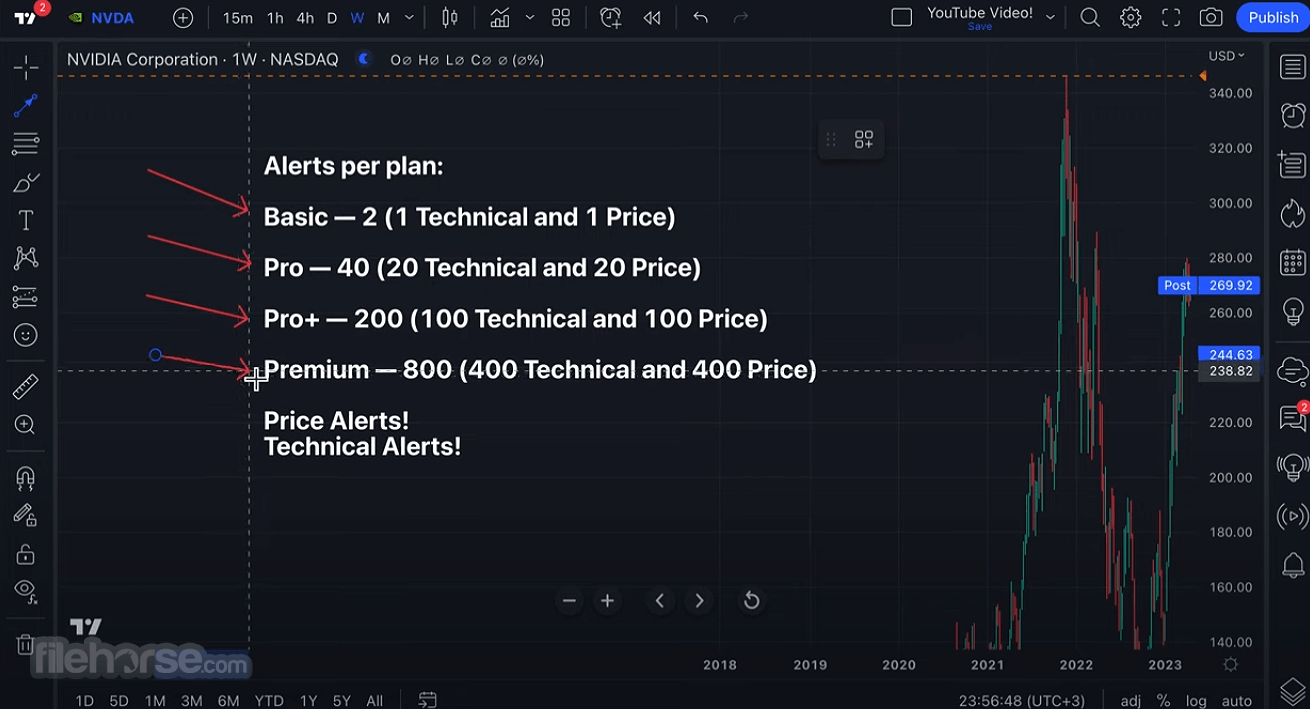This screenshot has width=1310, height=709.
Task: Zoom in chart with plus button
Action: 607,601
